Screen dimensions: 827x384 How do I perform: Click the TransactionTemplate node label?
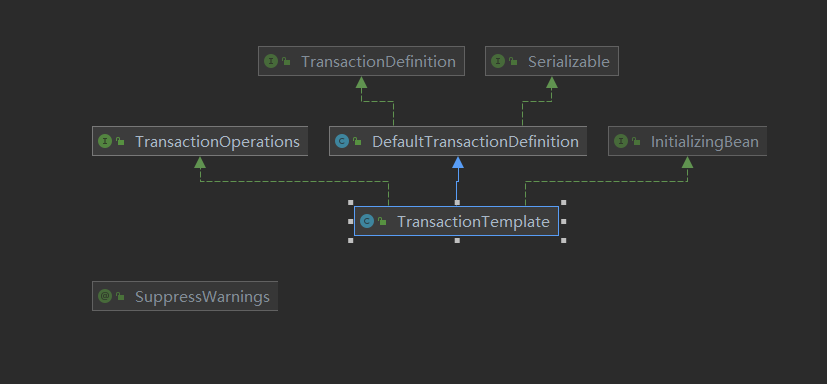[473, 222]
